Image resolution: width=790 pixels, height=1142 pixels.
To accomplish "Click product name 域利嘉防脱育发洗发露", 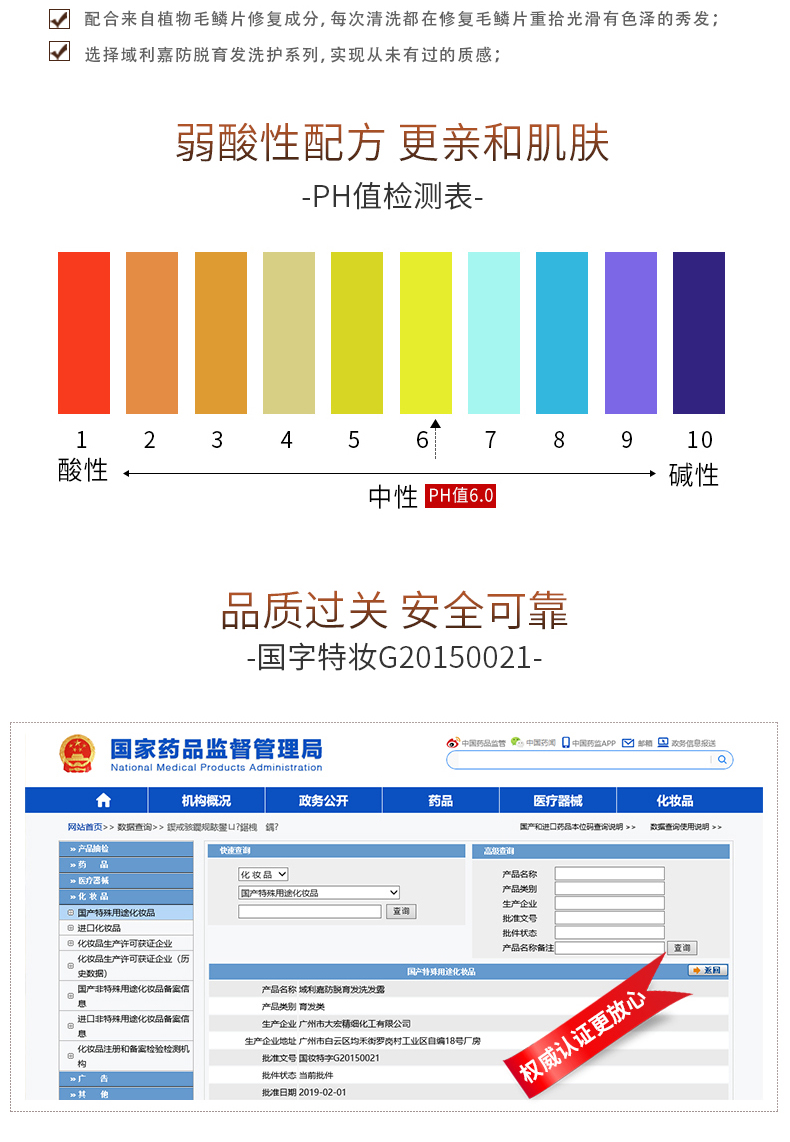I will click(x=342, y=989).
